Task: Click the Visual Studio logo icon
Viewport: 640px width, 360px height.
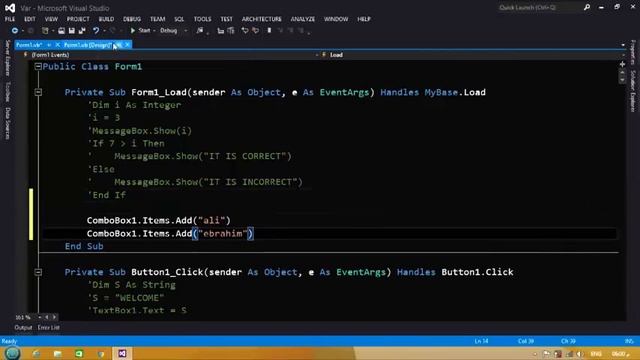Action: click(10, 8)
